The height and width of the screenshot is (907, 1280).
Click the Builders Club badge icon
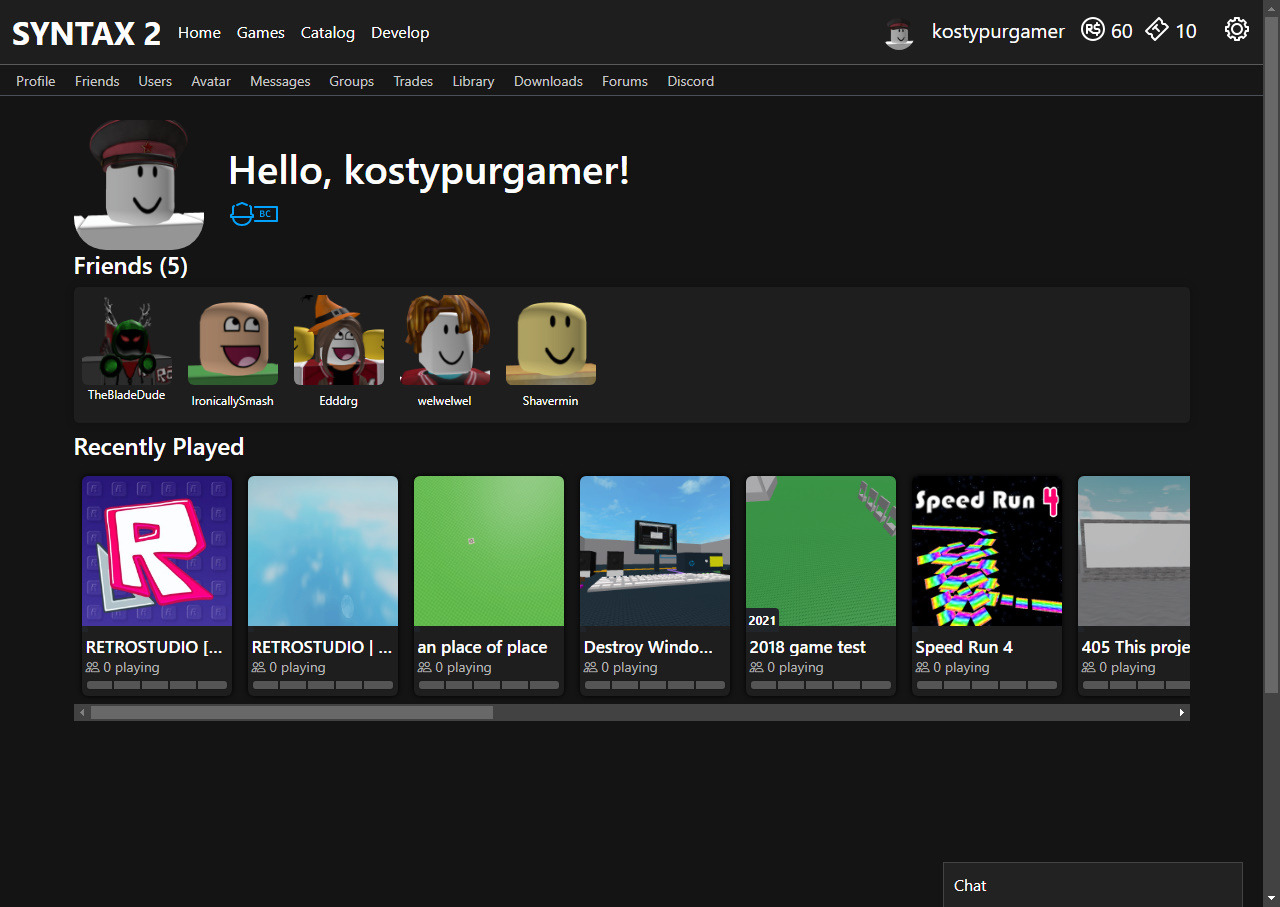[254, 214]
